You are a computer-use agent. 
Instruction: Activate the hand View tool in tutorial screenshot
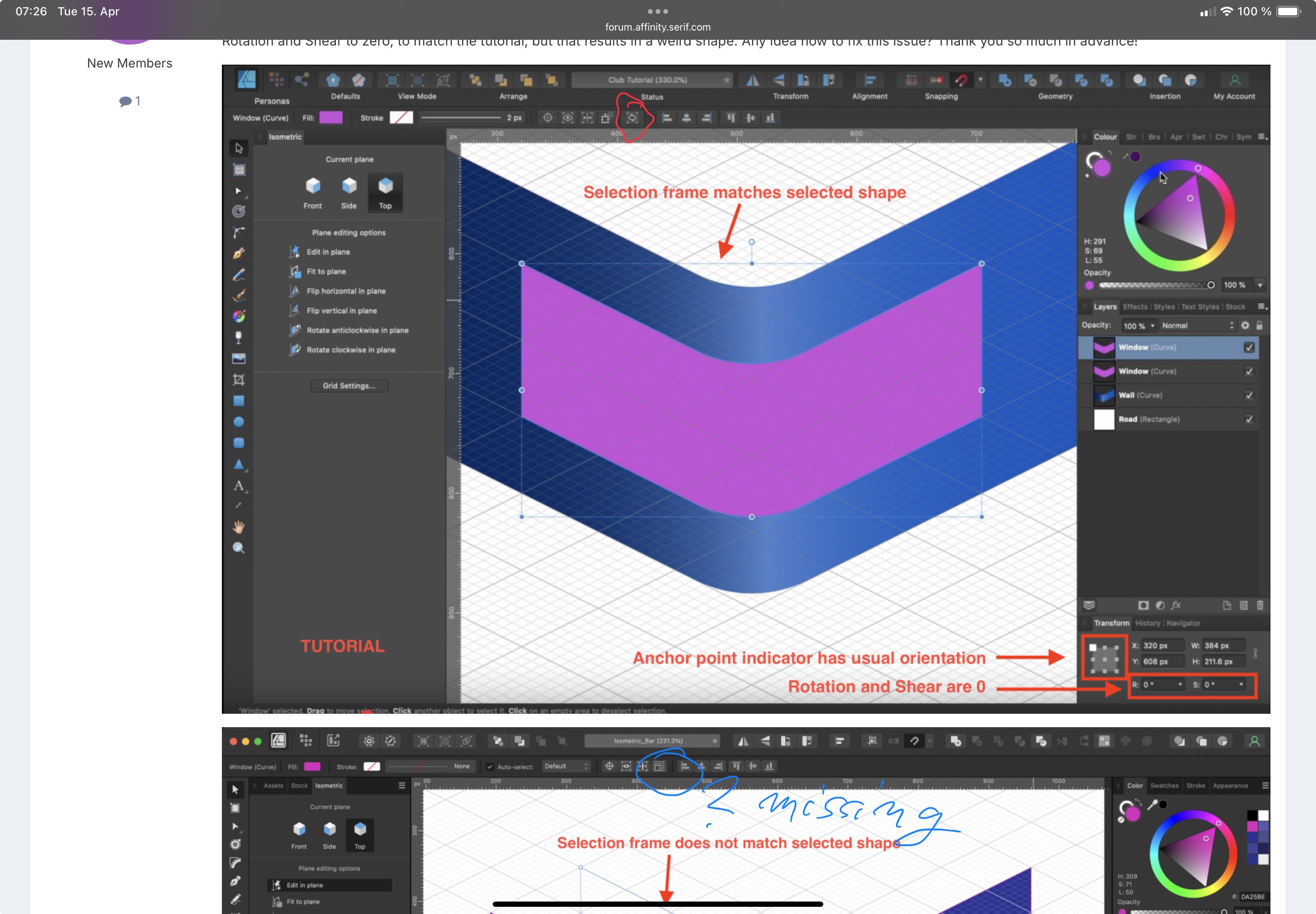coord(238,527)
